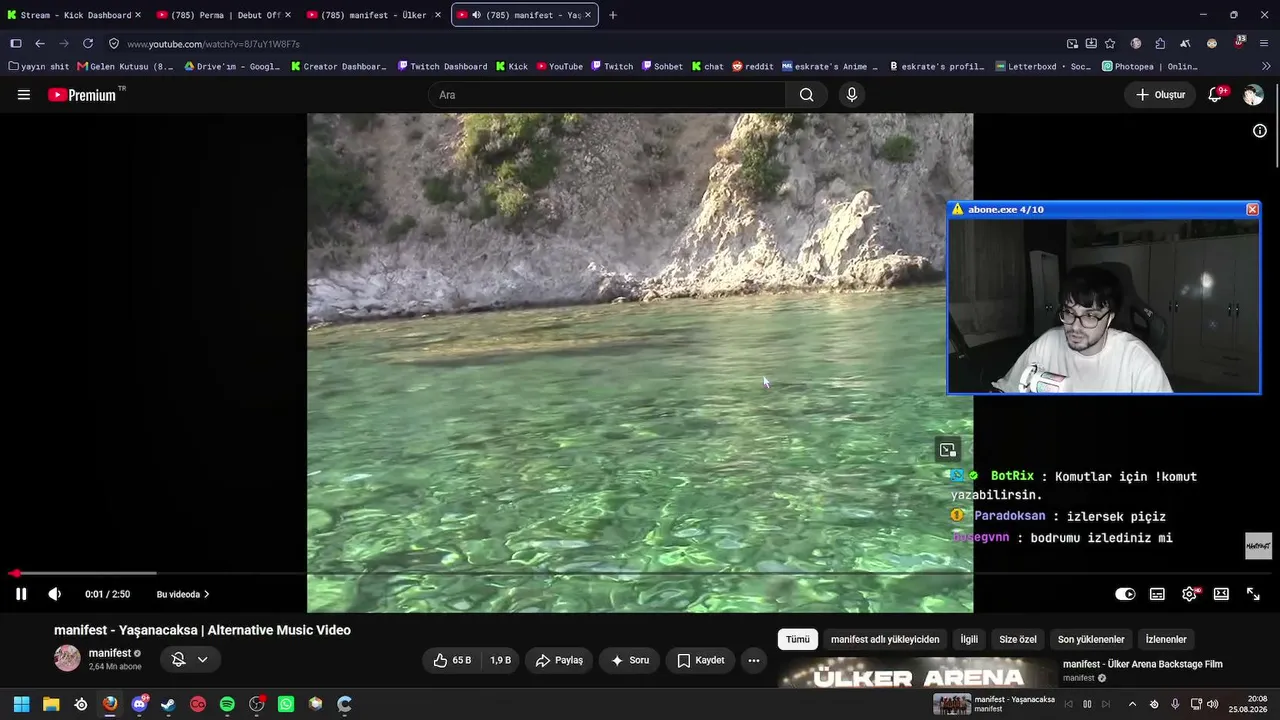Open the 'Letterboxd' bookmark
The image size is (1280, 720).
[x=1044, y=66]
